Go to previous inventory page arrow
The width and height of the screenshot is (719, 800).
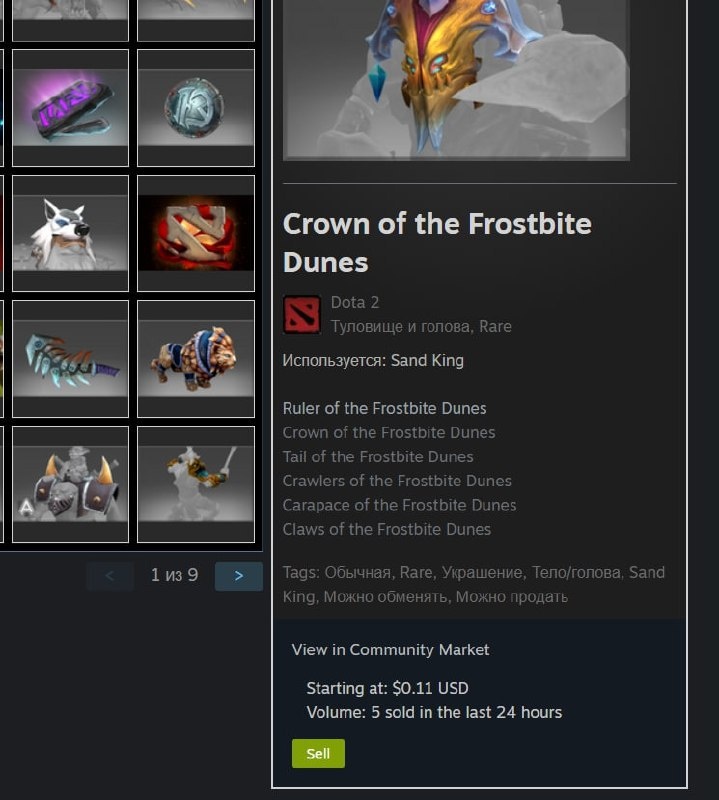tap(110, 576)
